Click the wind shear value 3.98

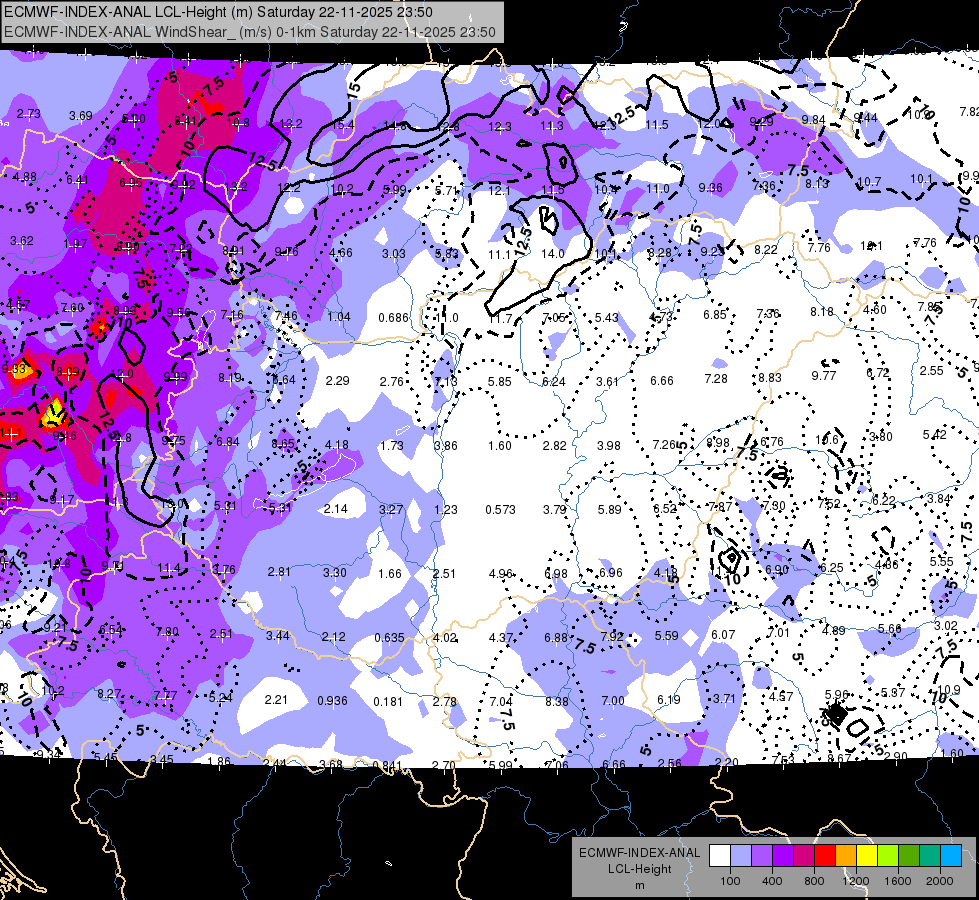[x=609, y=445]
